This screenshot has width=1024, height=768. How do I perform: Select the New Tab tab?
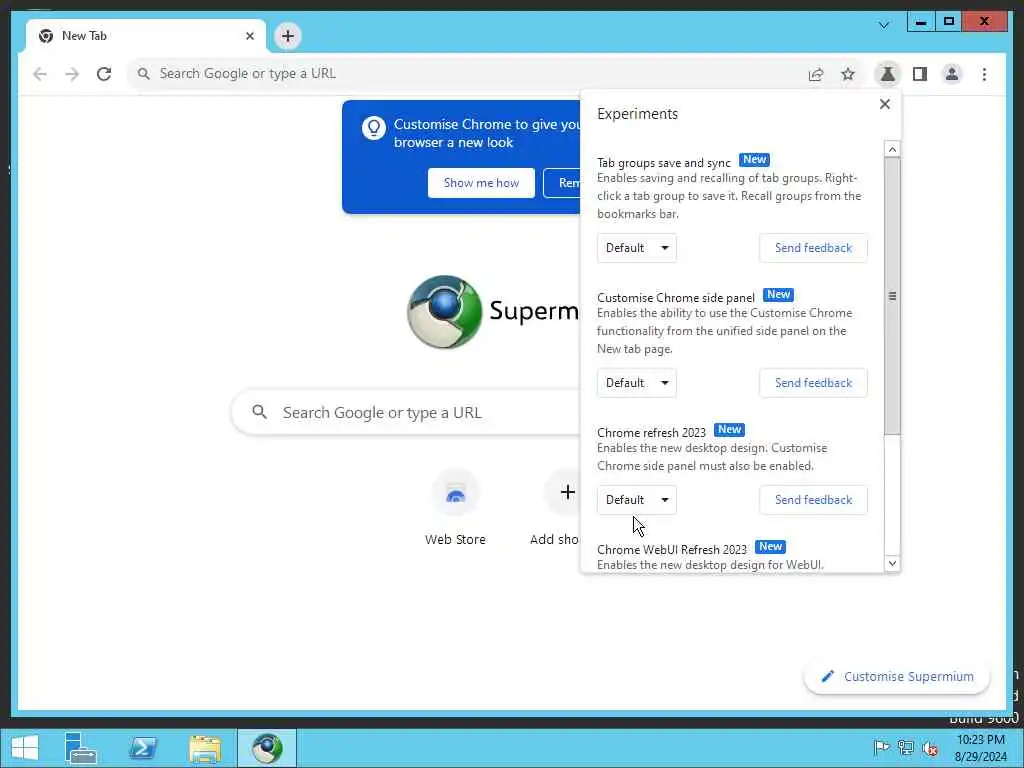pyautogui.click(x=146, y=36)
